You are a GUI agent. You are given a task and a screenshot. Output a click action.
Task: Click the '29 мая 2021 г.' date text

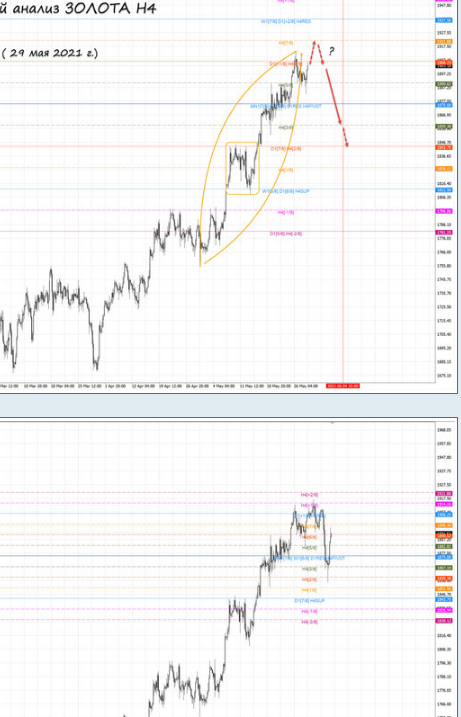click(54, 53)
